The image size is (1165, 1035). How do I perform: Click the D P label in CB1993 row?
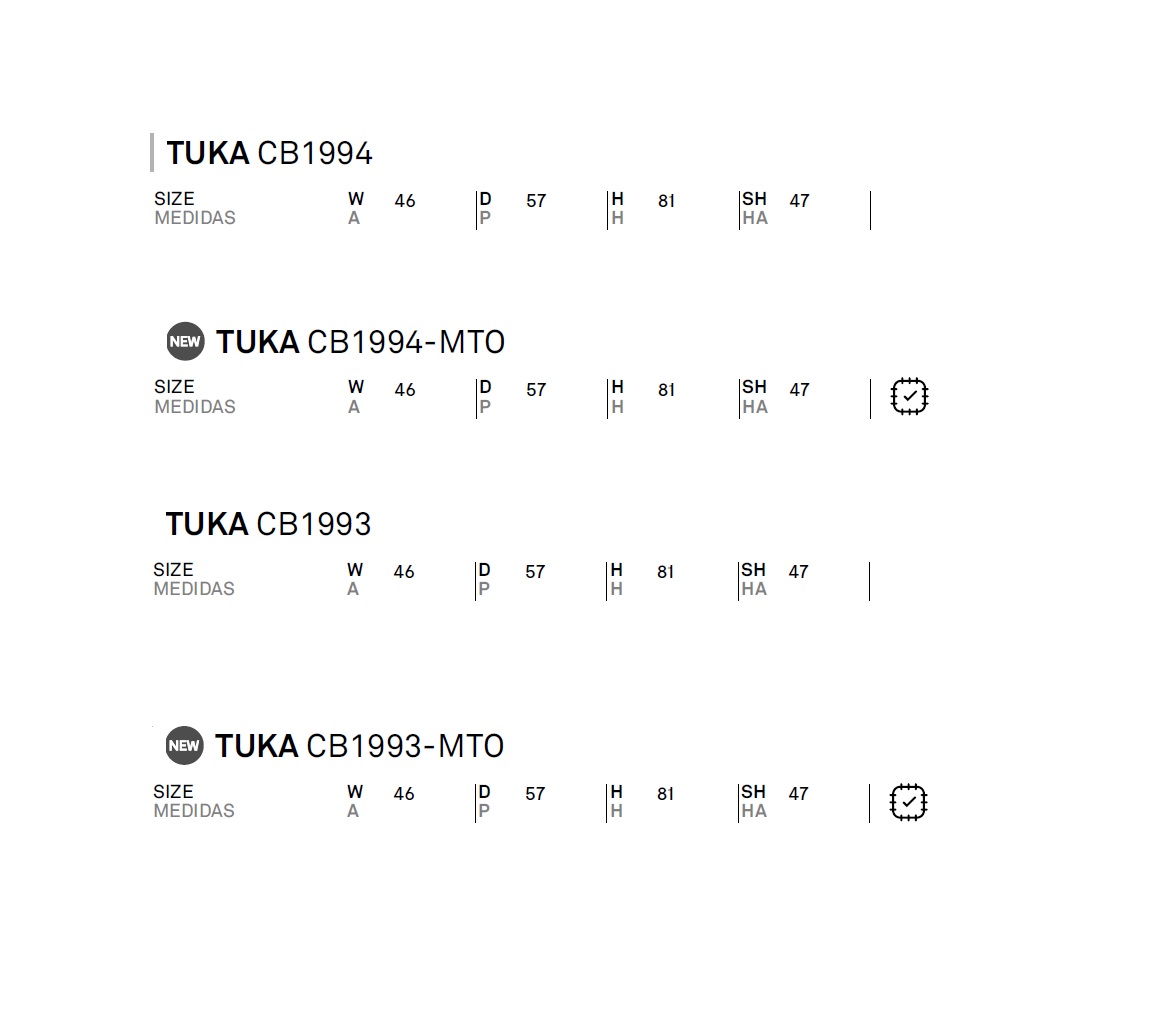484,579
